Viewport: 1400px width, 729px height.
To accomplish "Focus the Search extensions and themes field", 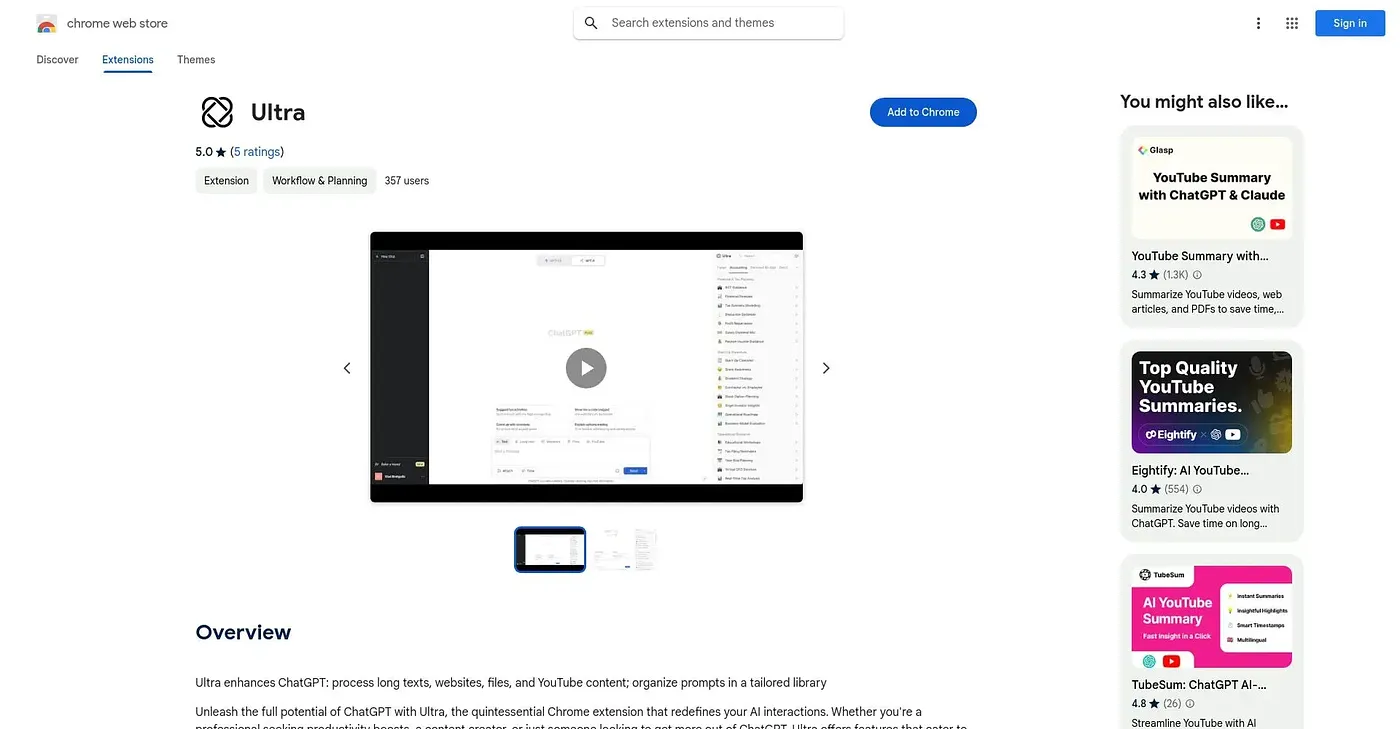I will (x=709, y=23).
